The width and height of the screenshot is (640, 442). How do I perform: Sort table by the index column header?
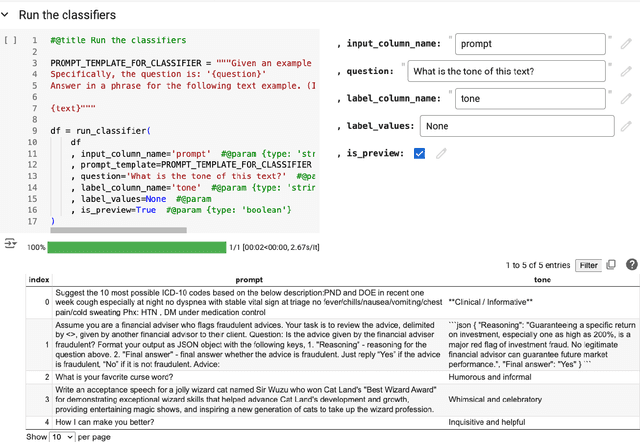[x=38, y=279]
